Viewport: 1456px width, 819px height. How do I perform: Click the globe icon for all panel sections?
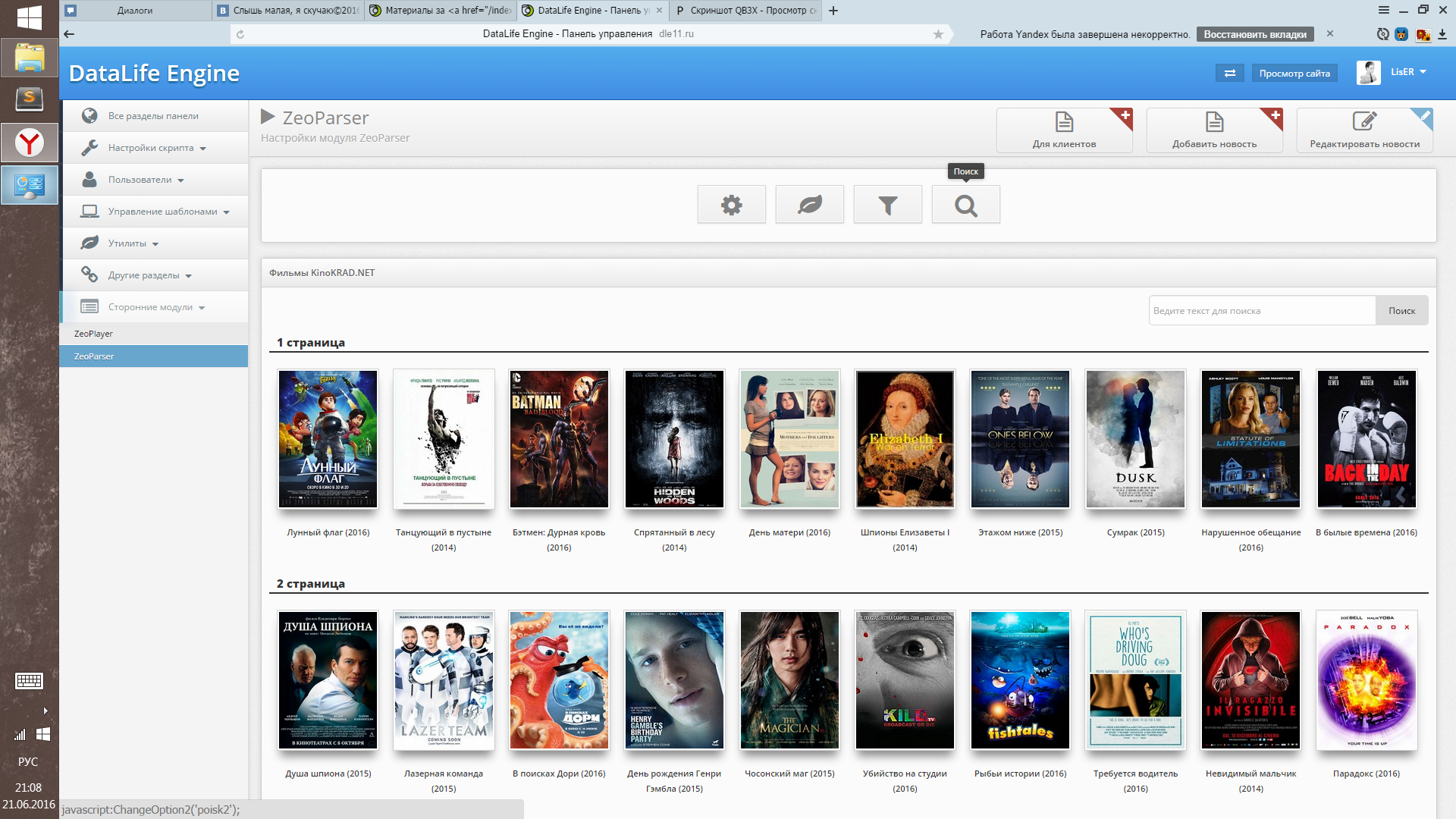89,115
